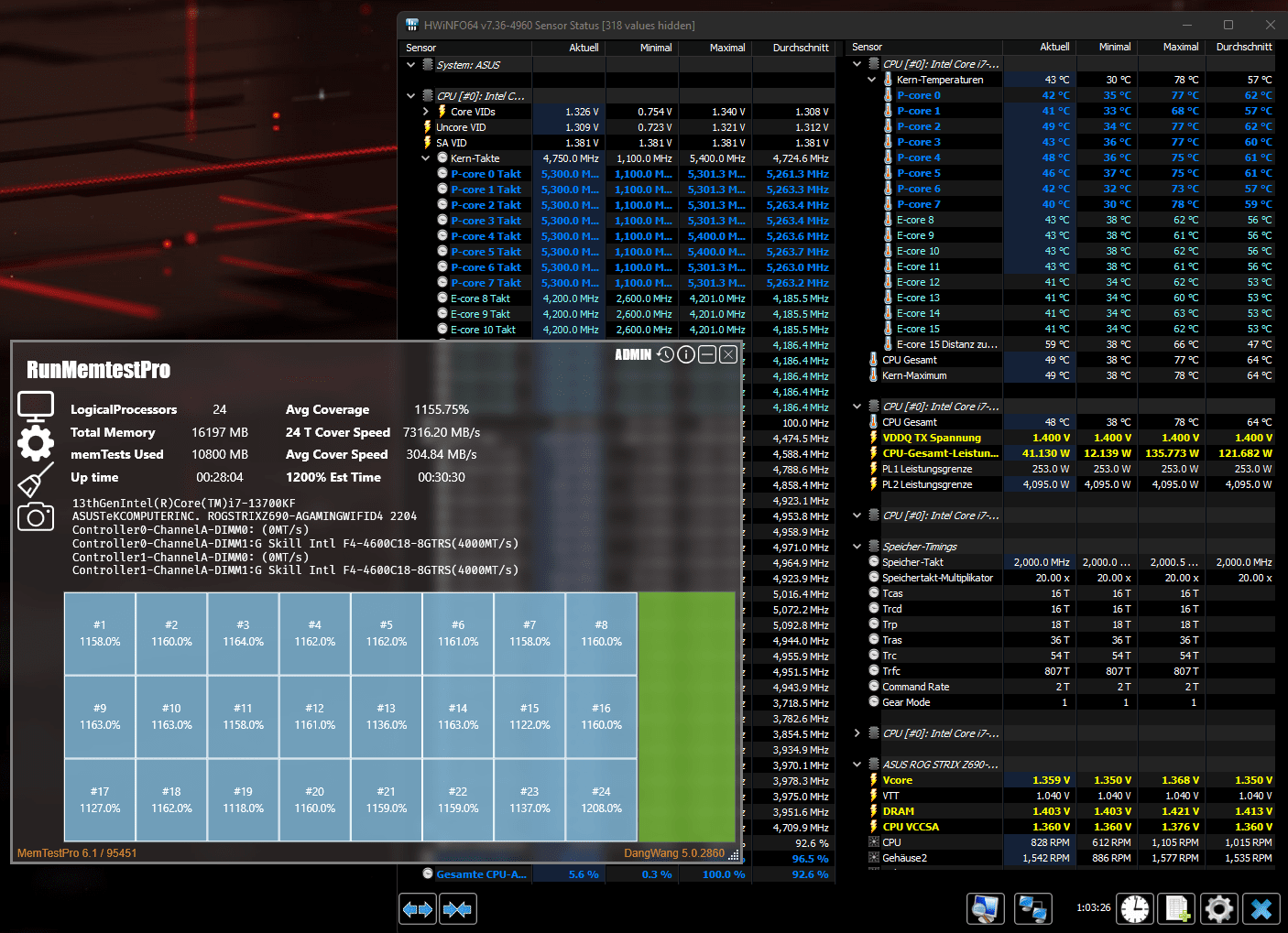Open RunMemtestPro settings gear icon
Viewport: 1288px width, 933px height.
point(36,443)
